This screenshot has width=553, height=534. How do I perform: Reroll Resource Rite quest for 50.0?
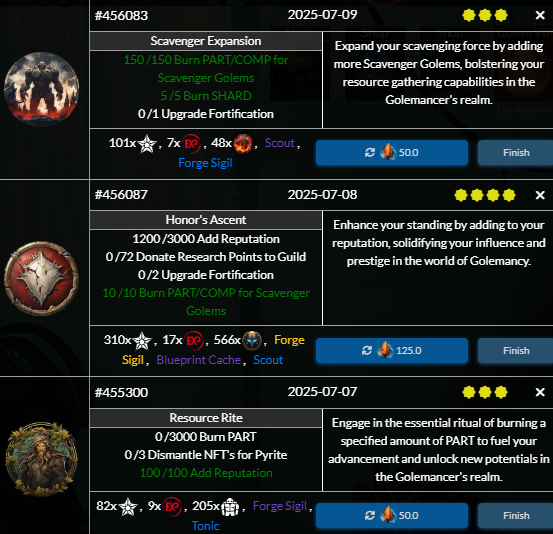[392, 516]
